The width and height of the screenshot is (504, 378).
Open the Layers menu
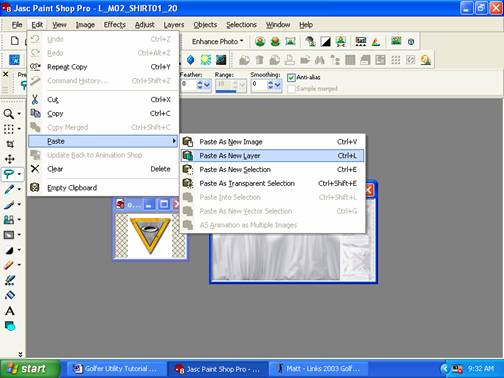[x=174, y=25]
